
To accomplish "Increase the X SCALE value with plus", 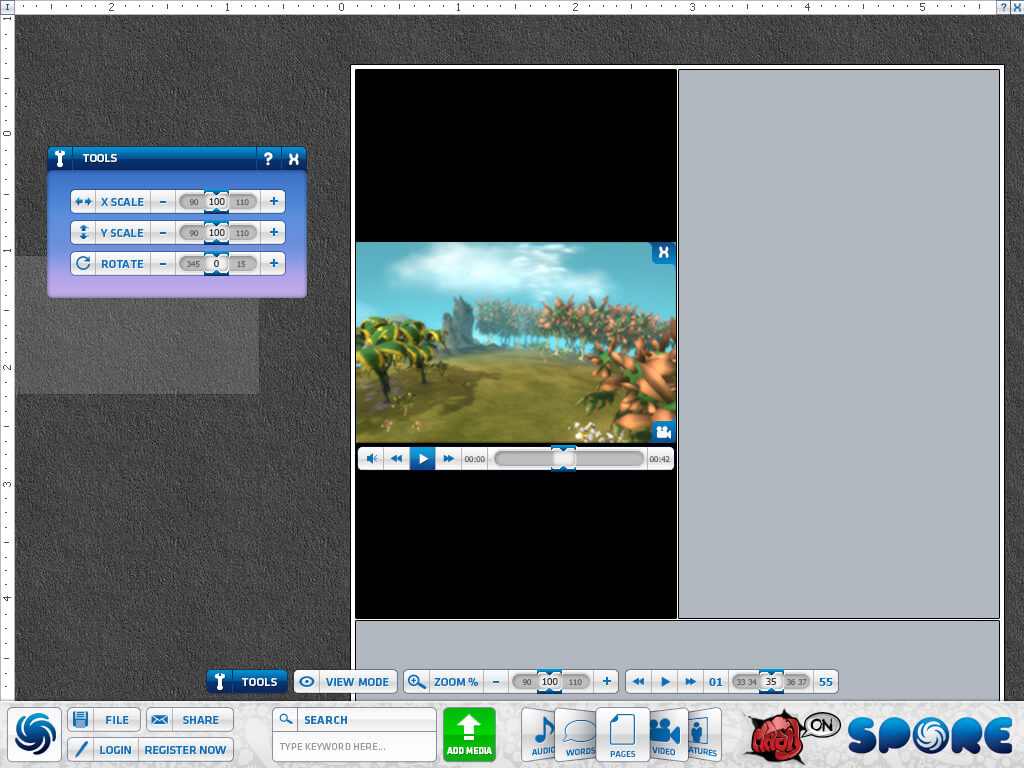I will tap(274, 202).
